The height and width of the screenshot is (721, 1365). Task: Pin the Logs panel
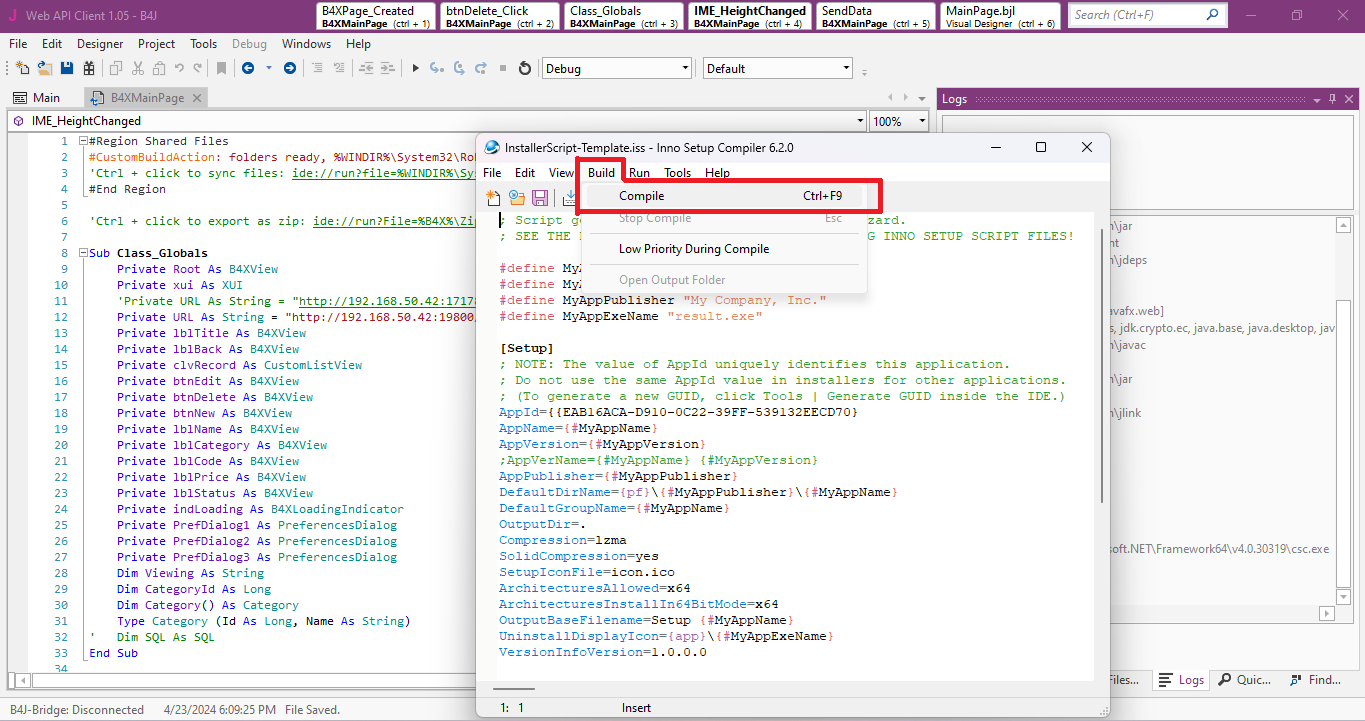click(x=1332, y=99)
